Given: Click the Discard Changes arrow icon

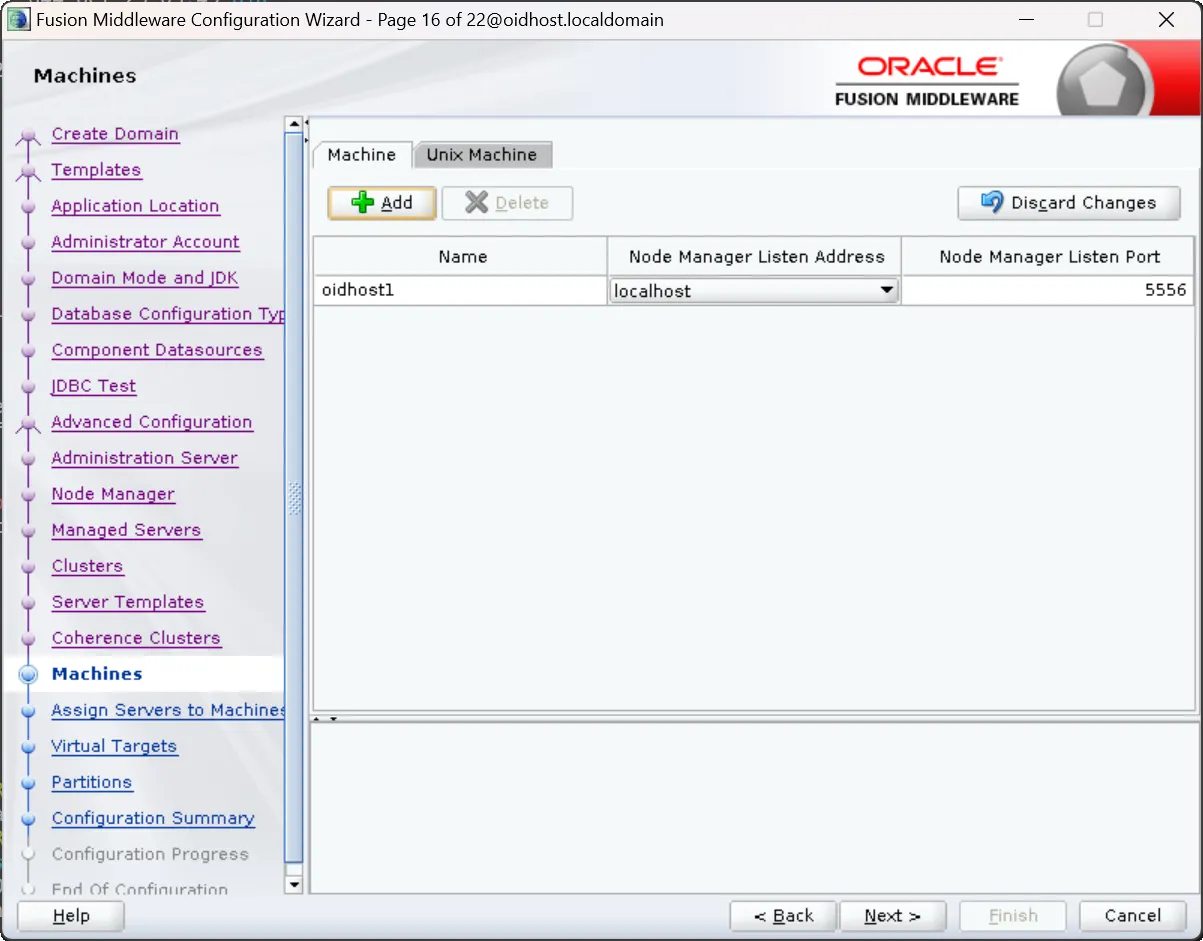Looking at the screenshot, I should (x=991, y=203).
